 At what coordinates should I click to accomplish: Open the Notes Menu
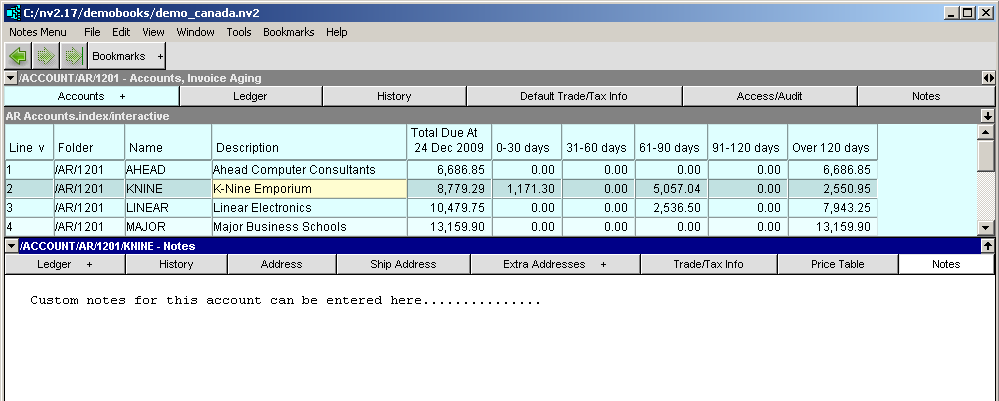coord(38,32)
